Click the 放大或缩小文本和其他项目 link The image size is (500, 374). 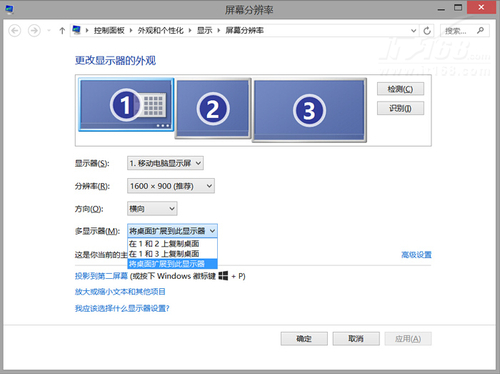coord(120,292)
